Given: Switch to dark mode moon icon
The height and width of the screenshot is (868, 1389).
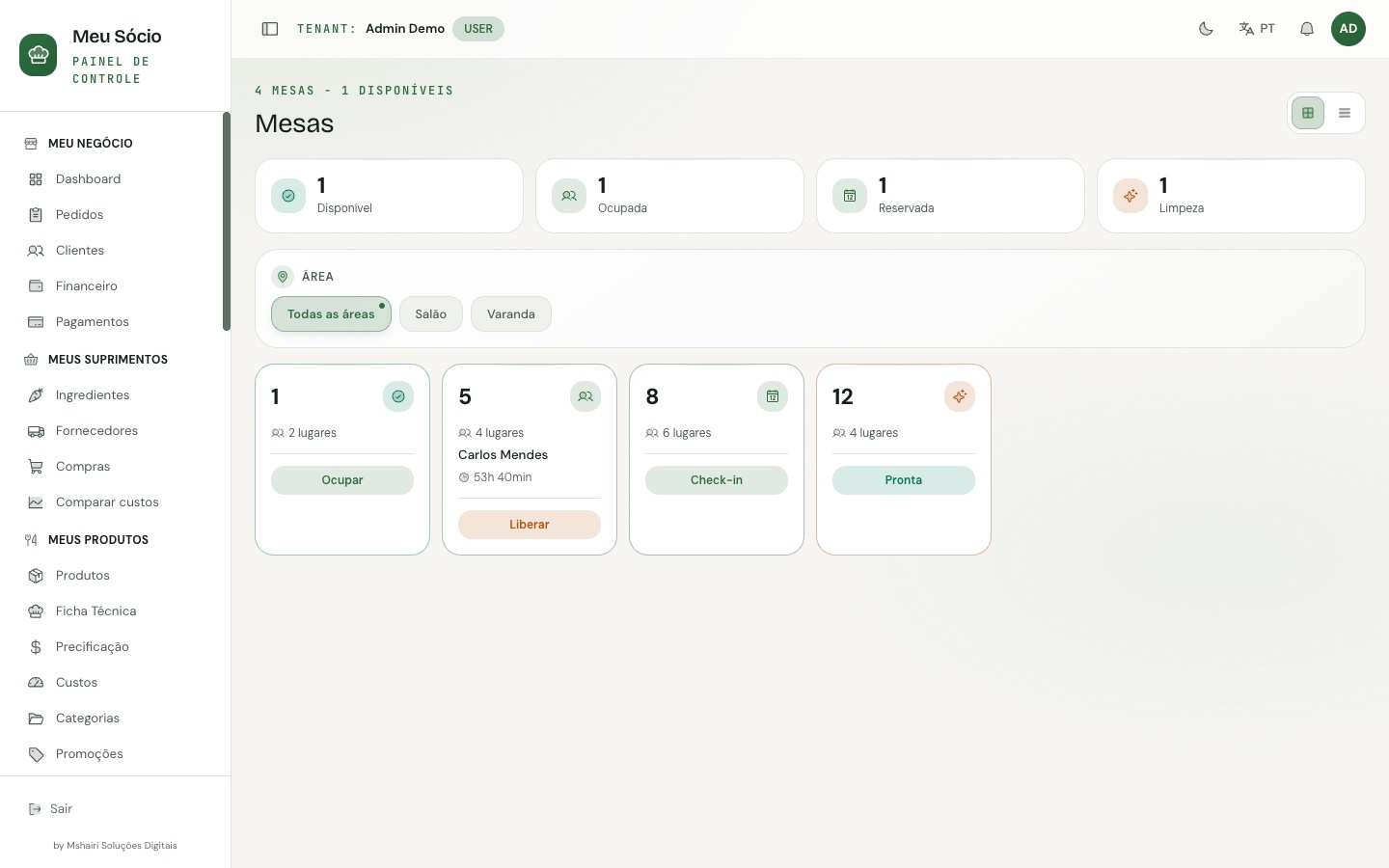Looking at the screenshot, I should tap(1206, 29).
